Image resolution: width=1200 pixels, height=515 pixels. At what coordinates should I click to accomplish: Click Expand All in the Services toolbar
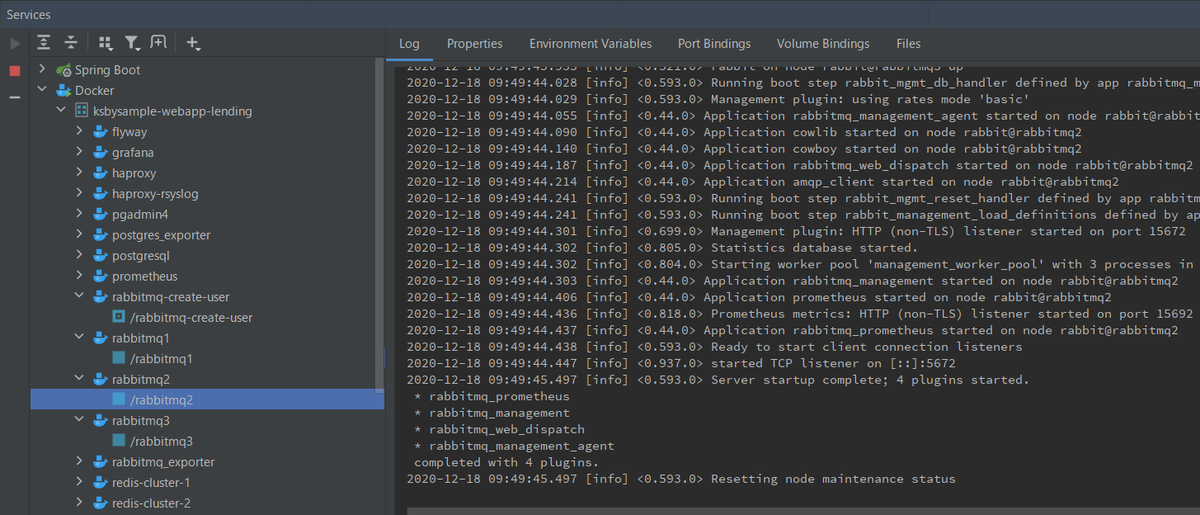[x=43, y=43]
